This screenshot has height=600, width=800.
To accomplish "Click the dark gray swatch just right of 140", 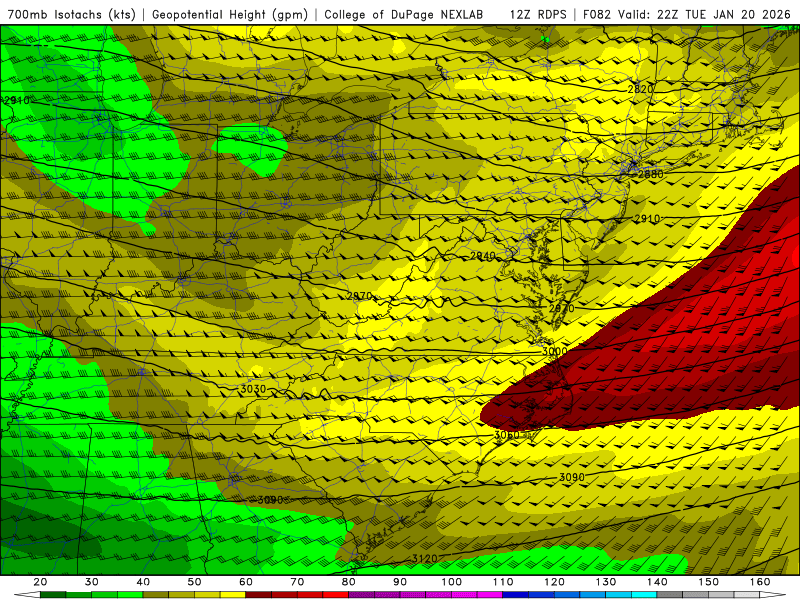I will click(670, 595).
